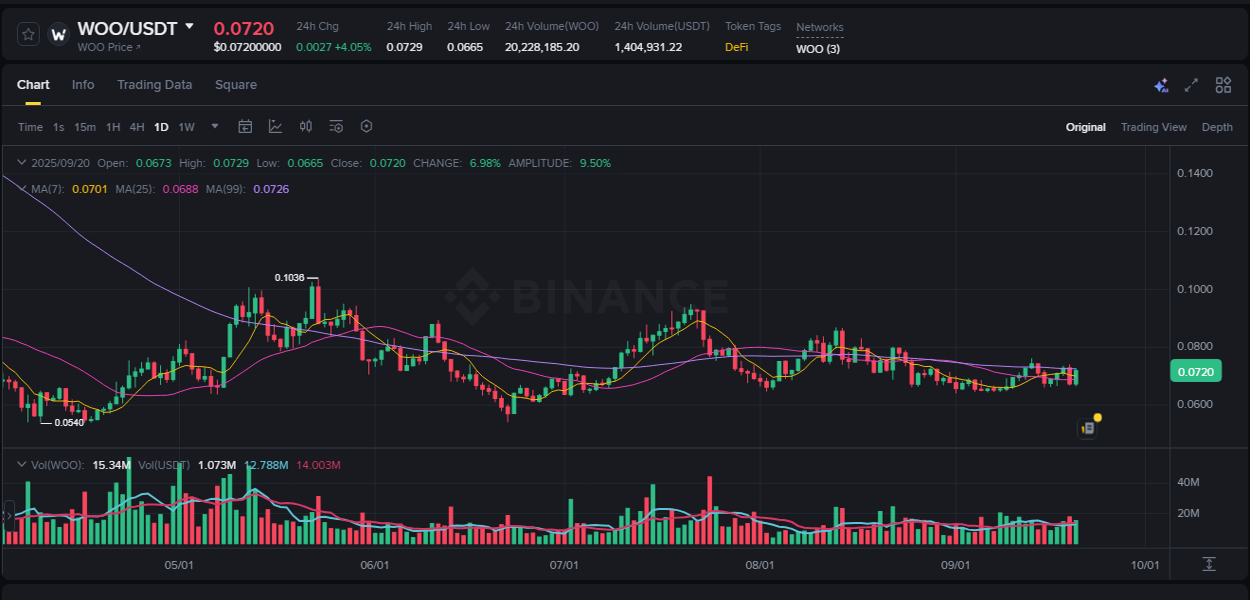
Task: Select the 1W interval
Action: click(185, 127)
